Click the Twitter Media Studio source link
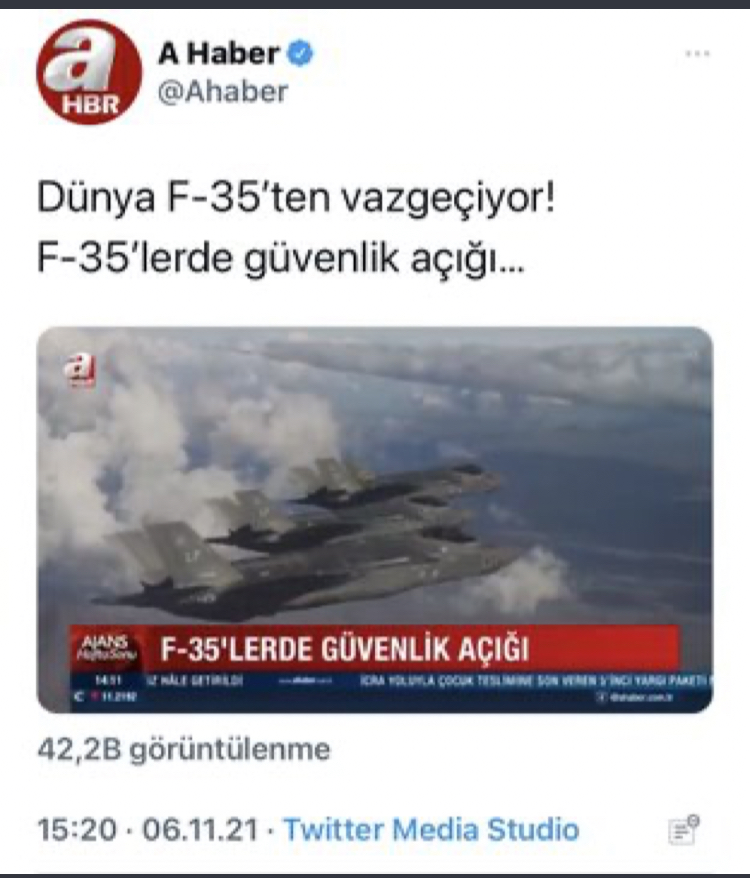This screenshot has width=750, height=878. (x=431, y=829)
